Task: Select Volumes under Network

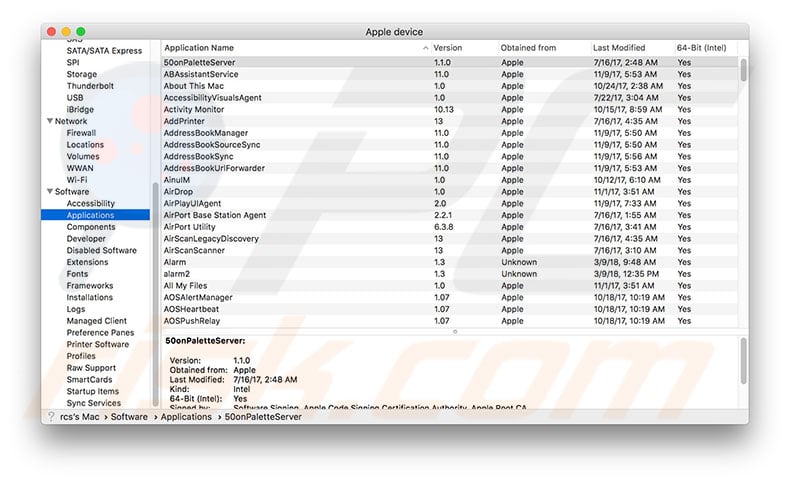Action: click(83, 156)
